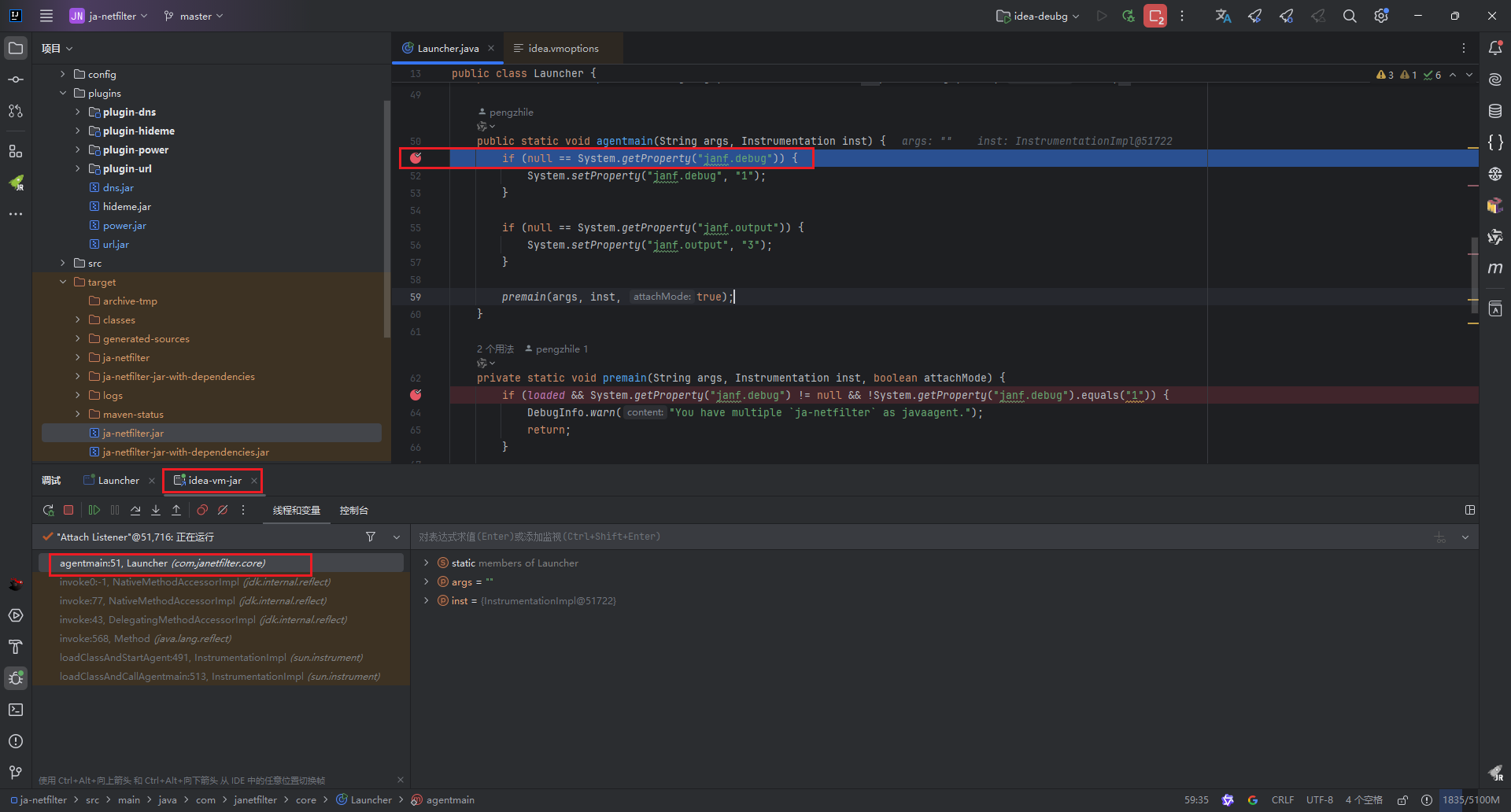The height and width of the screenshot is (812, 1511).
Task: Step out of the current method
Action: pyautogui.click(x=176, y=510)
